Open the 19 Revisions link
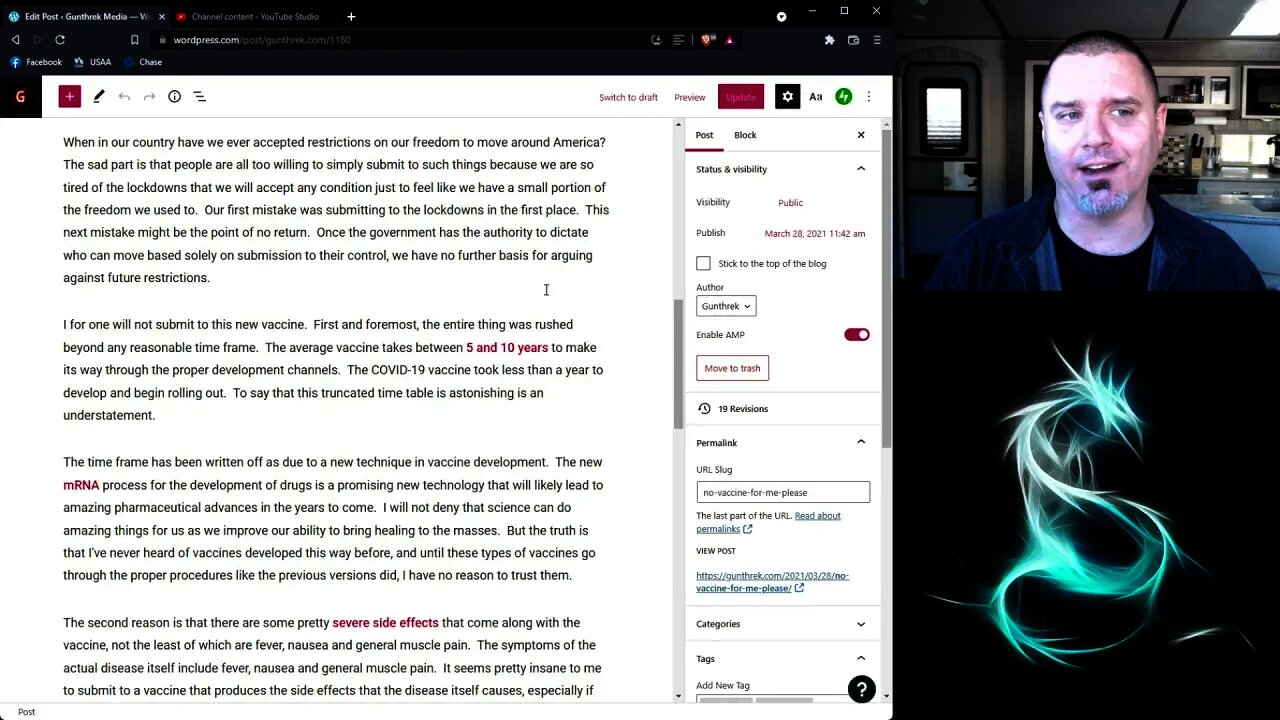 coord(743,409)
